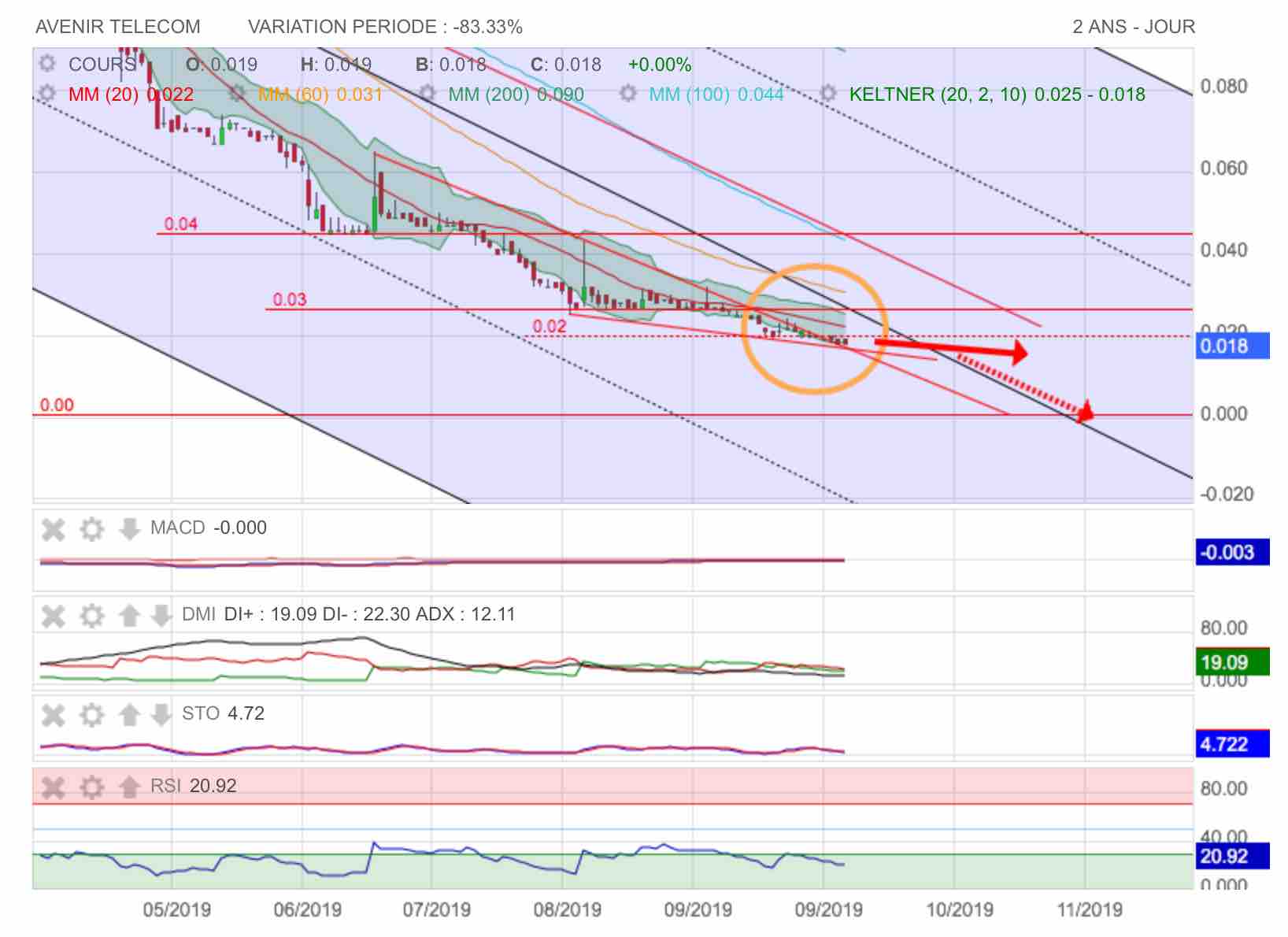1288x937 pixels.
Task: Move MACD panel down with arrow
Action: (x=129, y=529)
